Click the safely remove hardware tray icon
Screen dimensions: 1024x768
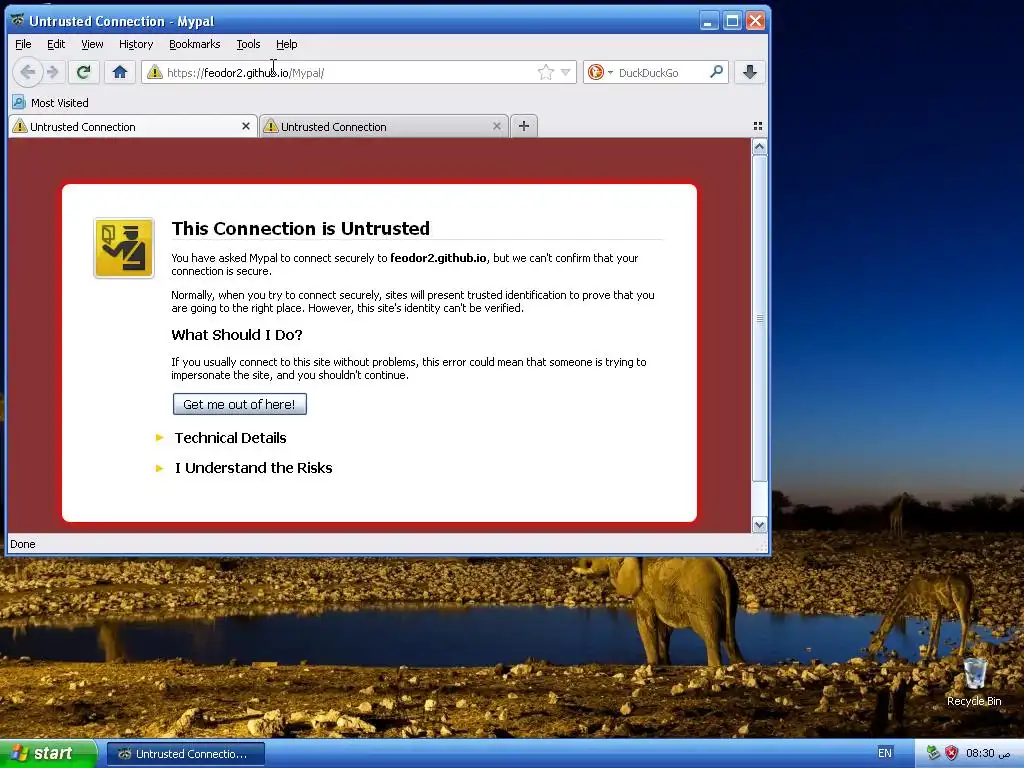pos(933,753)
